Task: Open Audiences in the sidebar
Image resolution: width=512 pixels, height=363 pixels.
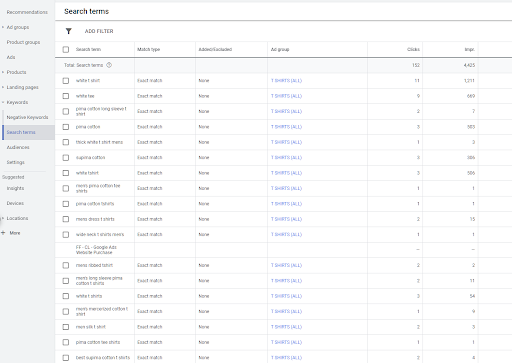Action: pyautogui.click(x=18, y=147)
